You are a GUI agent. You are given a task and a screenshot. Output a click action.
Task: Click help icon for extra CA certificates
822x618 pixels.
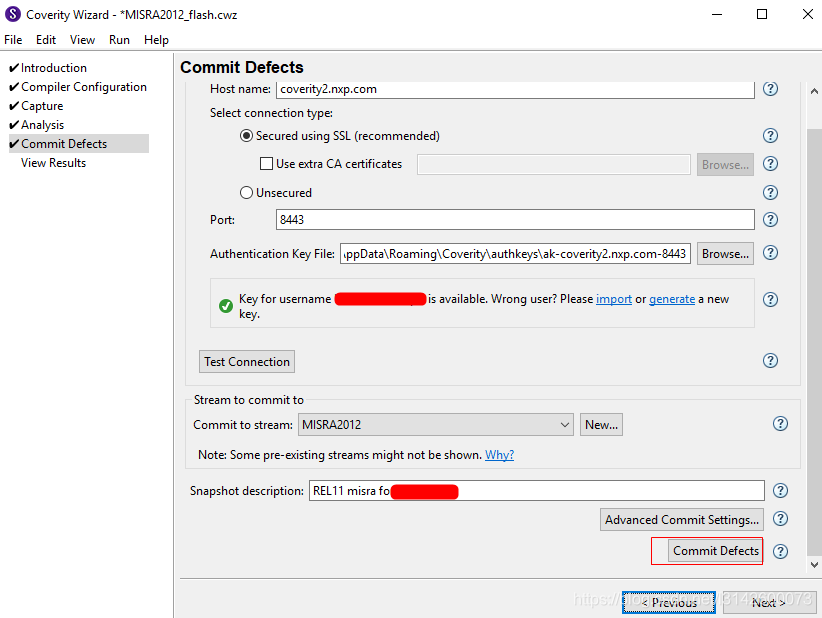(770, 164)
